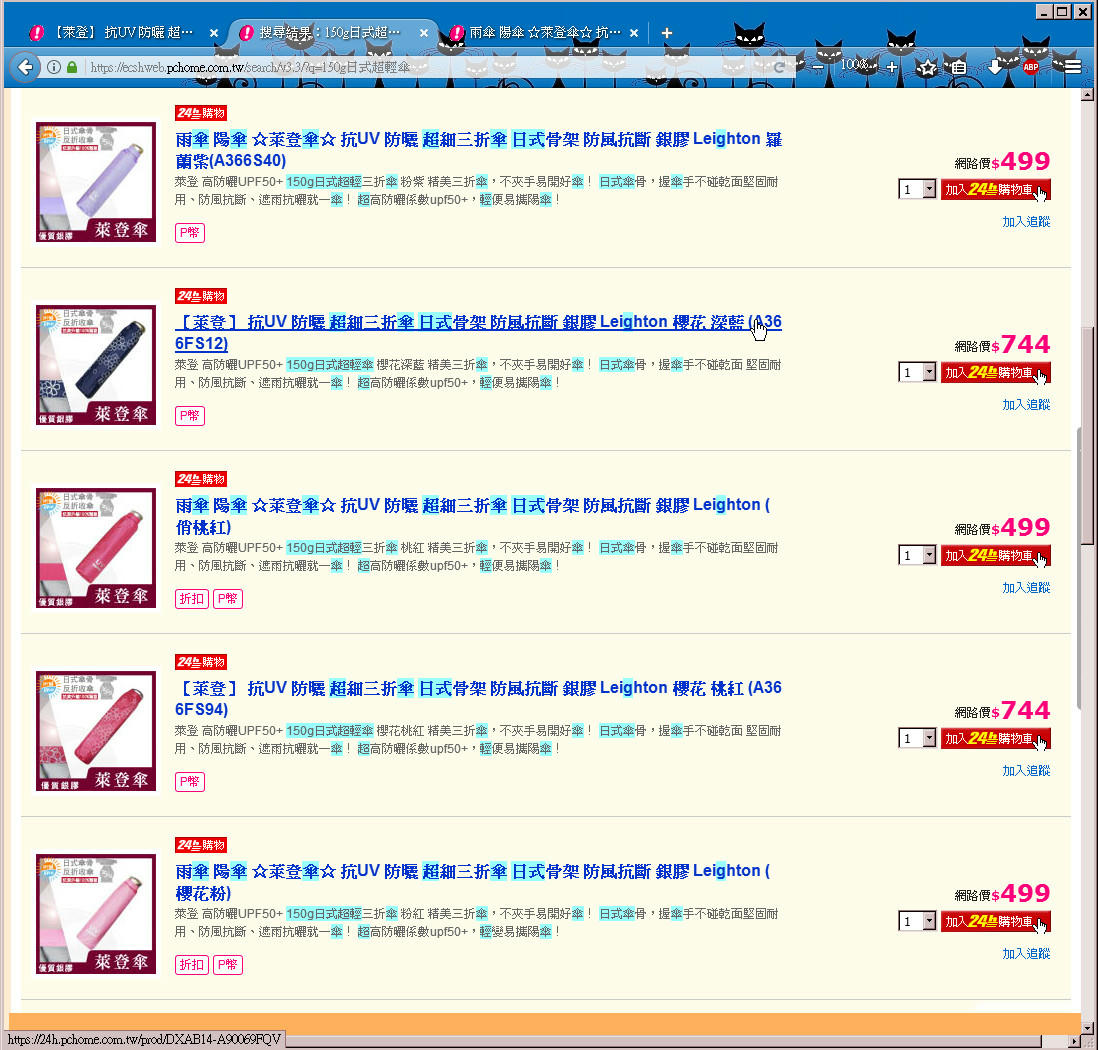1098x1050 pixels.
Task: Open the bookmarks list icon
Action: tap(959, 67)
